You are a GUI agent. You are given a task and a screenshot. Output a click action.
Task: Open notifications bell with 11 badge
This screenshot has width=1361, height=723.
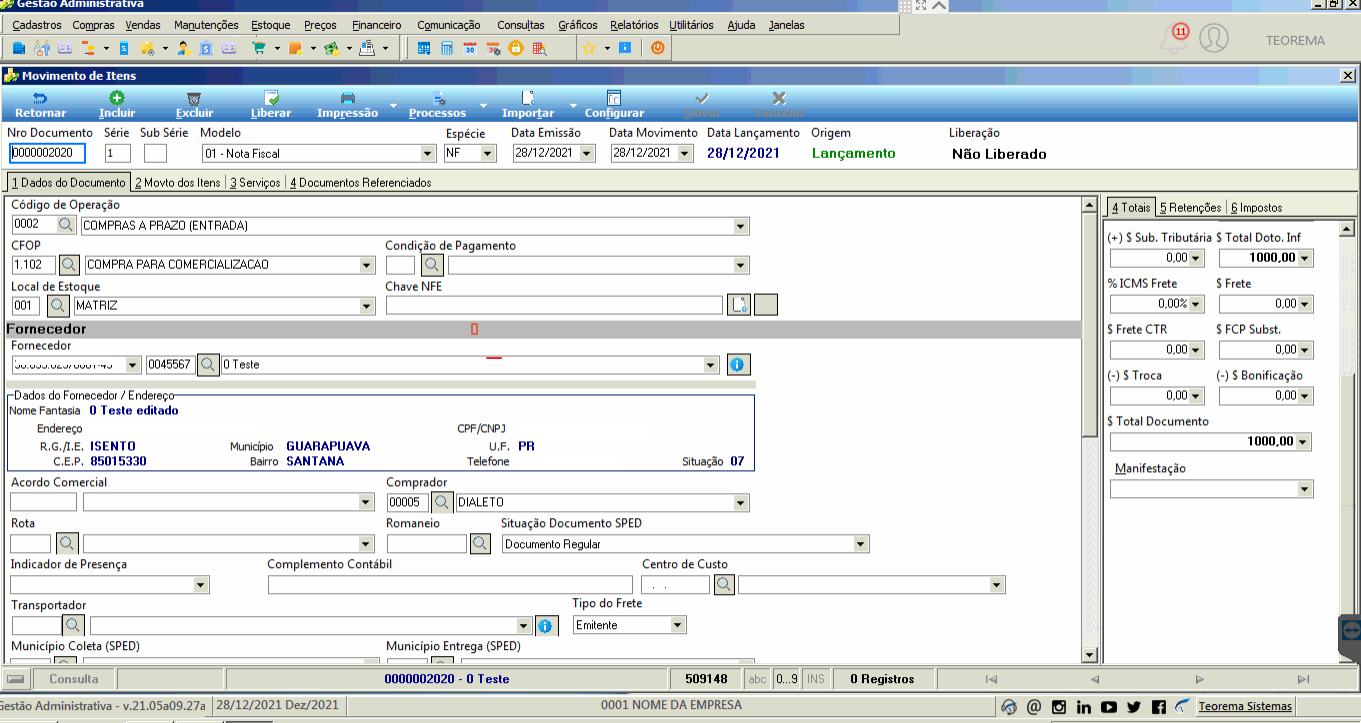pos(1172,39)
